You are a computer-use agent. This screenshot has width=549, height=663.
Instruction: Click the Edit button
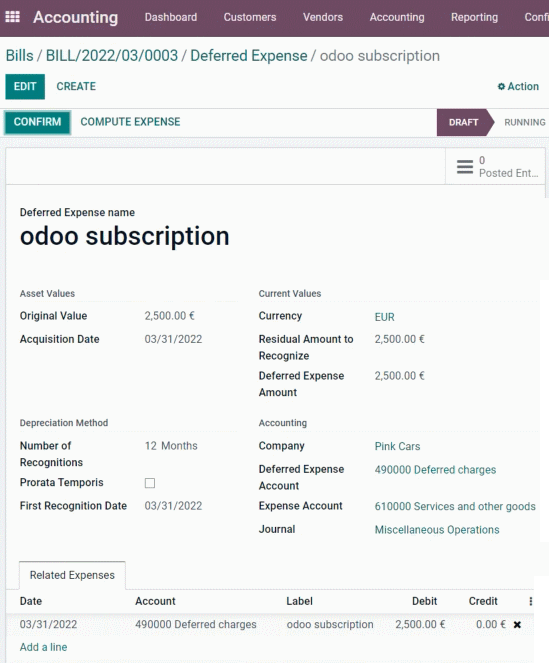click(x=25, y=87)
